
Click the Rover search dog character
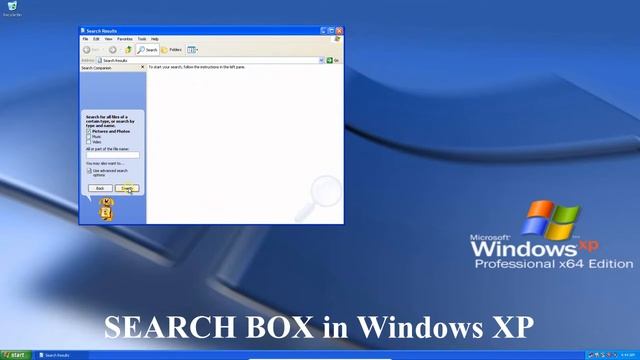[x=106, y=209]
